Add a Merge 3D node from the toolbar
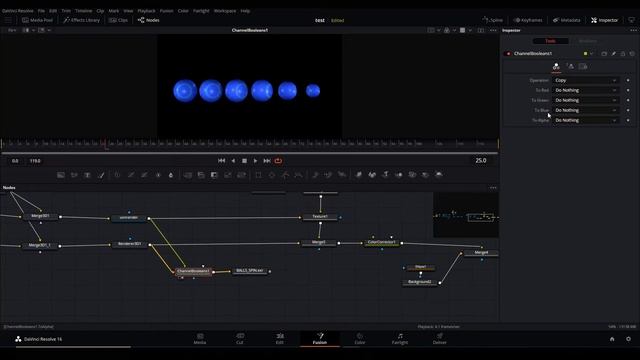This screenshot has height=360, width=640. point(399,175)
